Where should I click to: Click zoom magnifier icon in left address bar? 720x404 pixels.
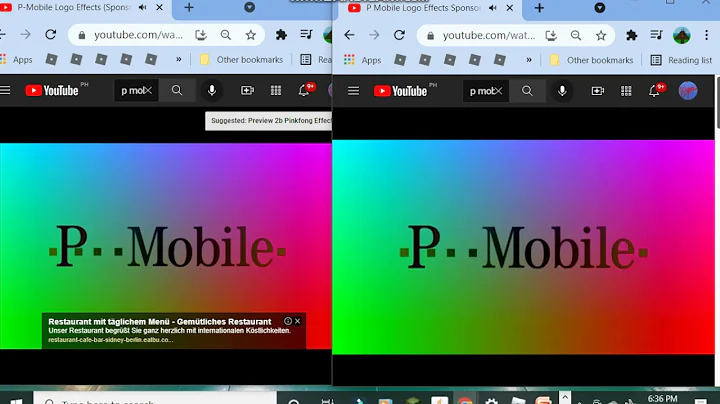tap(225, 35)
